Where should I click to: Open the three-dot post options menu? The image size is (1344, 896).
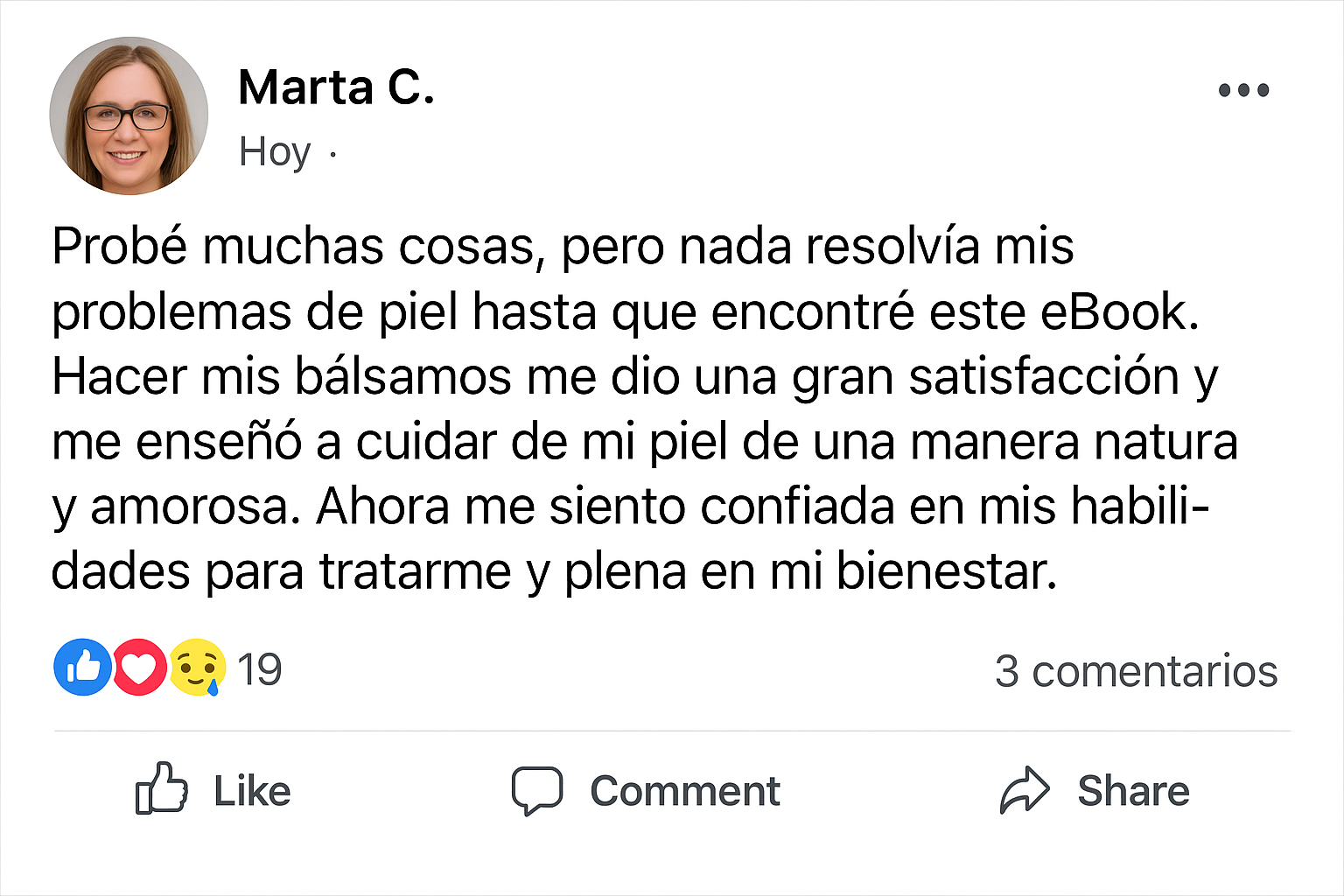click(x=1243, y=90)
